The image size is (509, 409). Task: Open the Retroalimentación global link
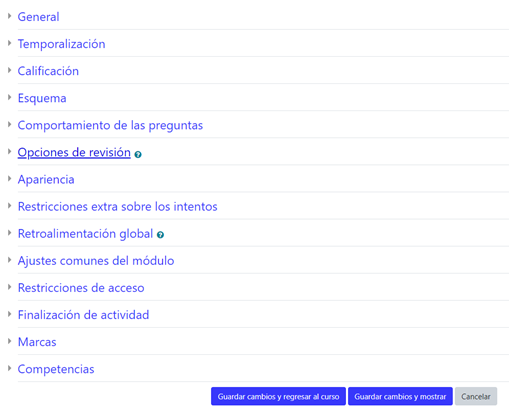[x=85, y=234]
